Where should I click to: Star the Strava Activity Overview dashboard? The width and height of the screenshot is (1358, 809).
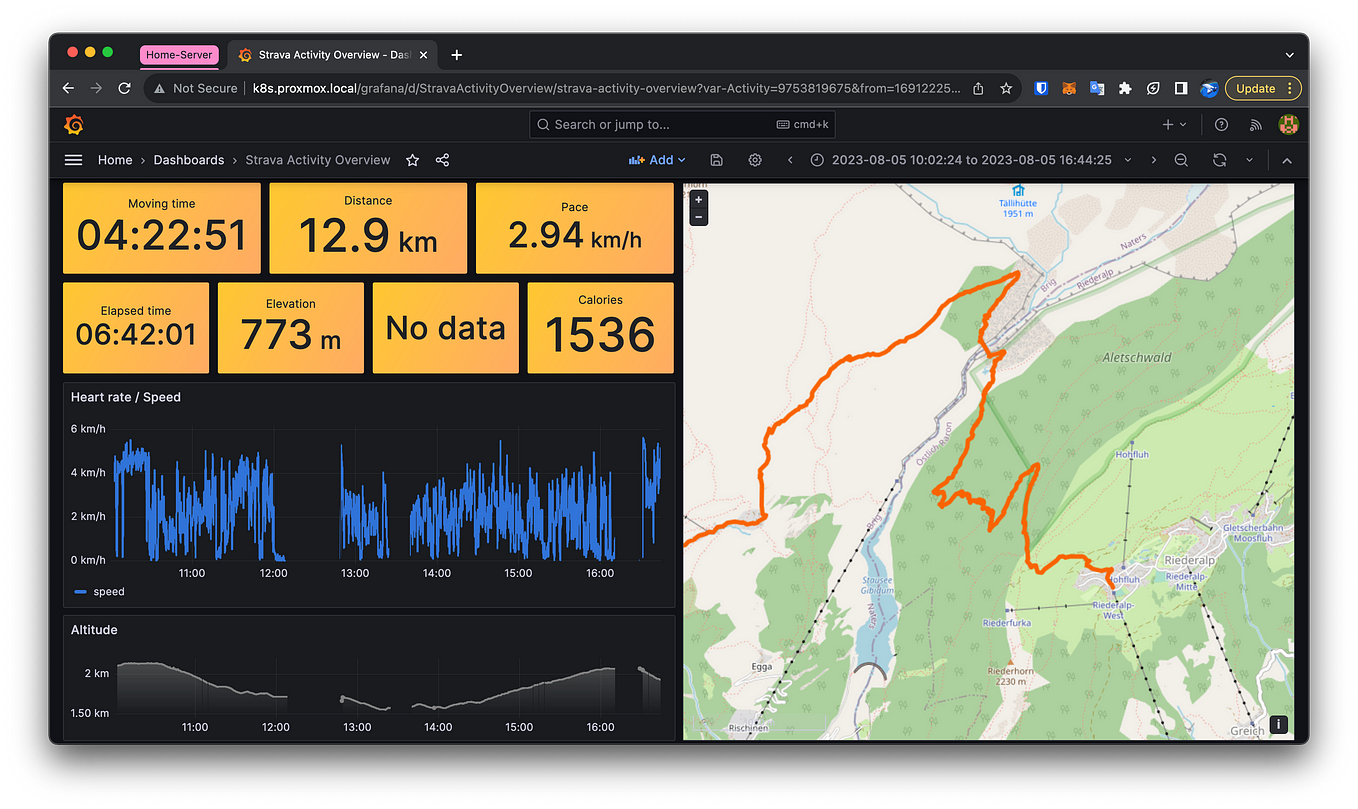(x=412, y=160)
